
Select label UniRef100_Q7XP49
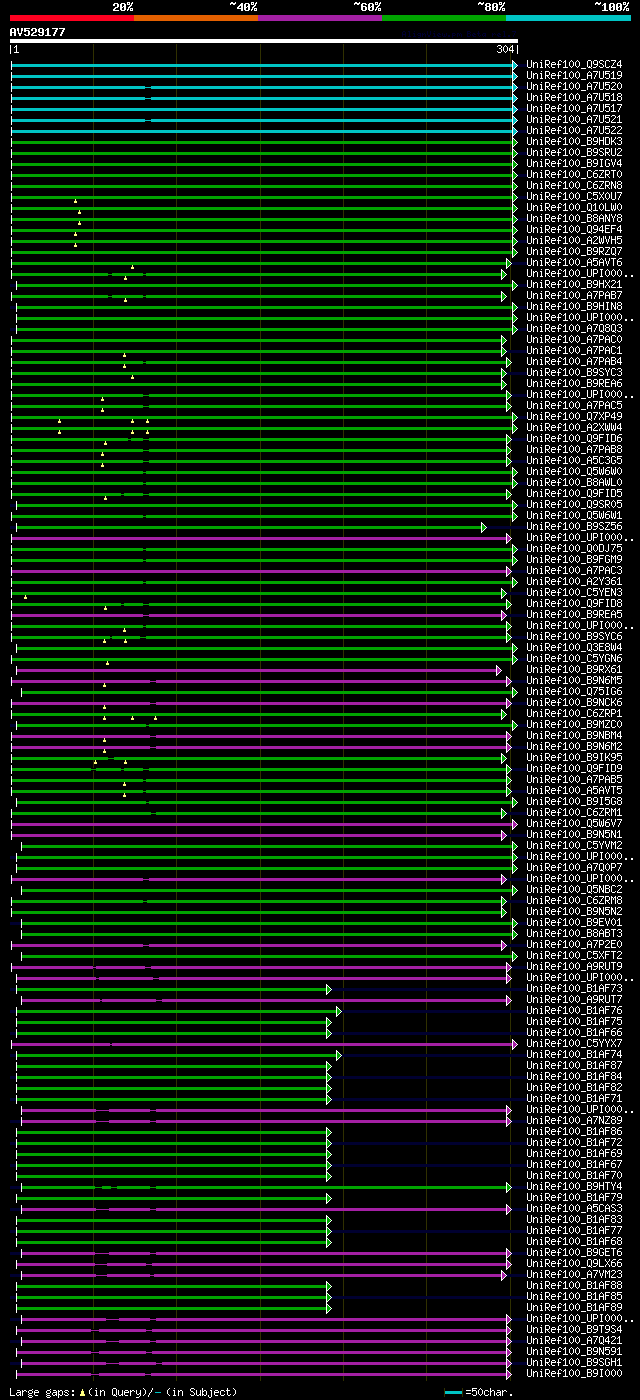[x=574, y=416]
